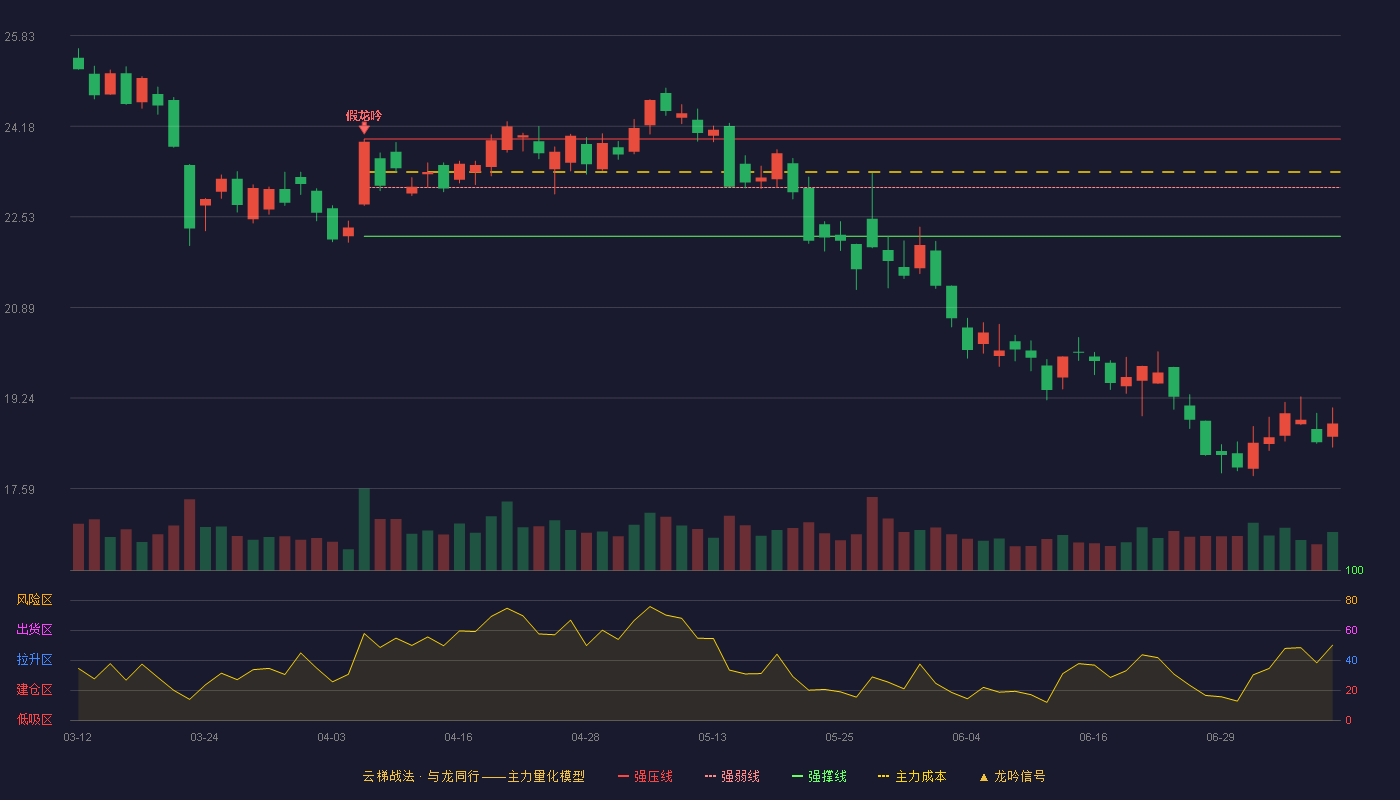This screenshot has height=800, width=1400.
Task: Select the 建仓区 zone label
Action: click(x=34, y=690)
